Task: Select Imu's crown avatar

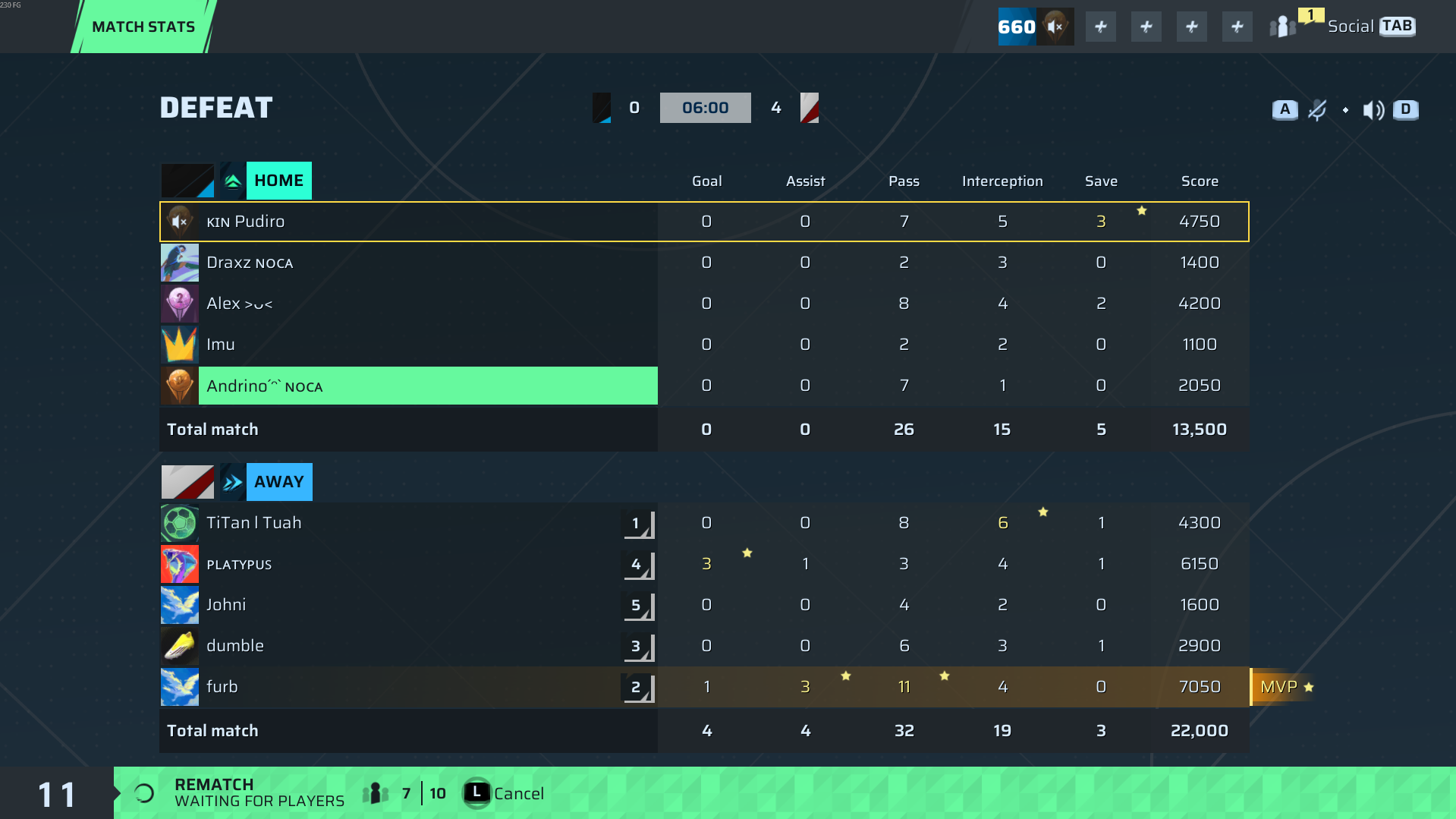Action: point(180,345)
